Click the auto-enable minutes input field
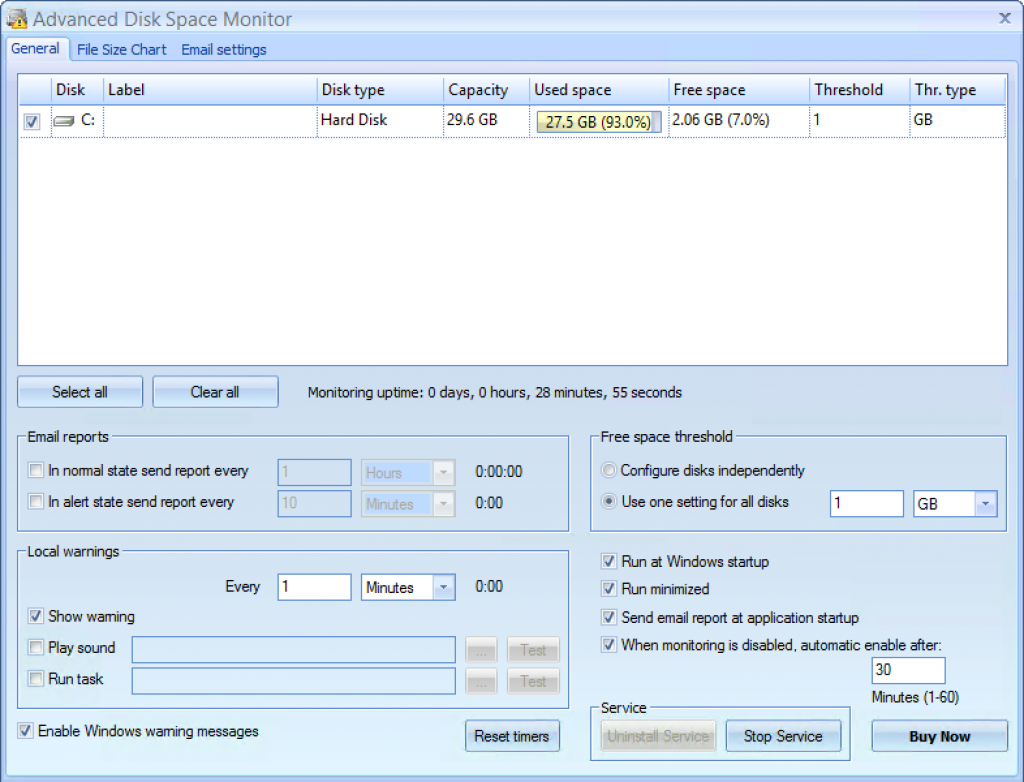This screenshot has height=782, width=1024. 907,670
